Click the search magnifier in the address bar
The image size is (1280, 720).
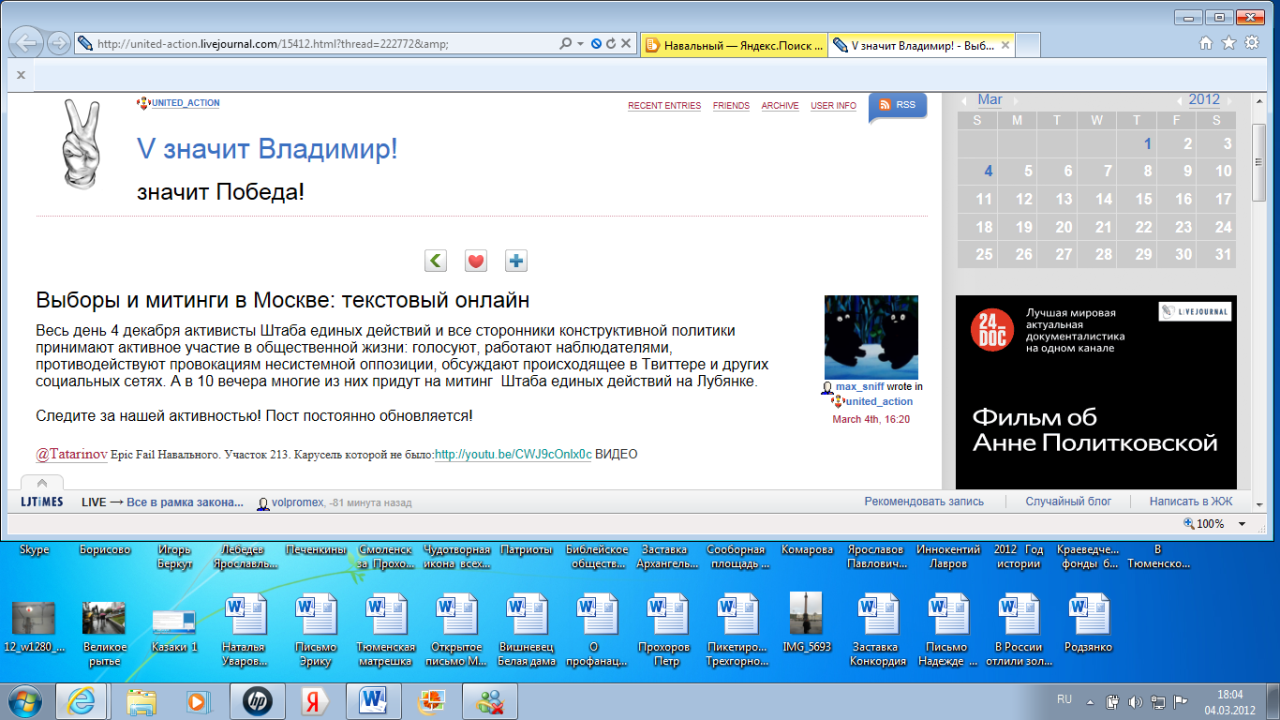coord(566,44)
